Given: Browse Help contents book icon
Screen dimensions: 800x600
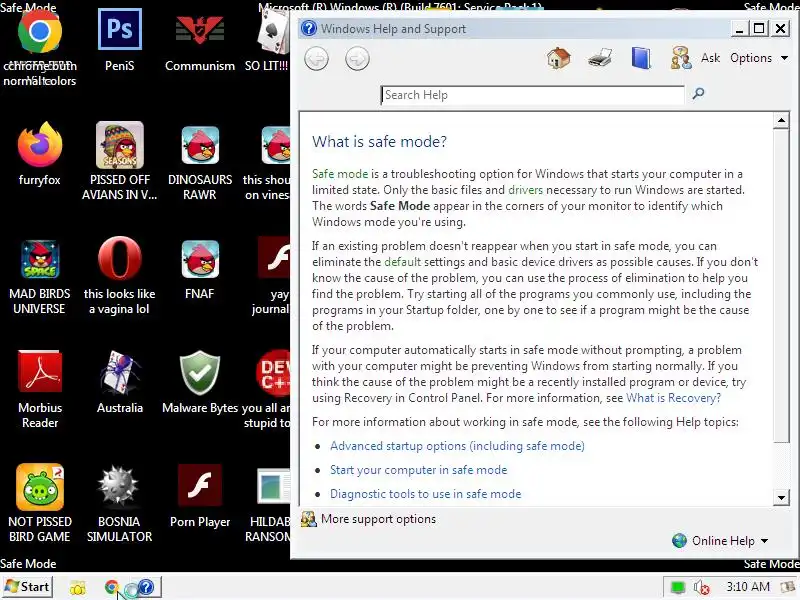Looking at the screenshot, I should click(x=641, y=58).
